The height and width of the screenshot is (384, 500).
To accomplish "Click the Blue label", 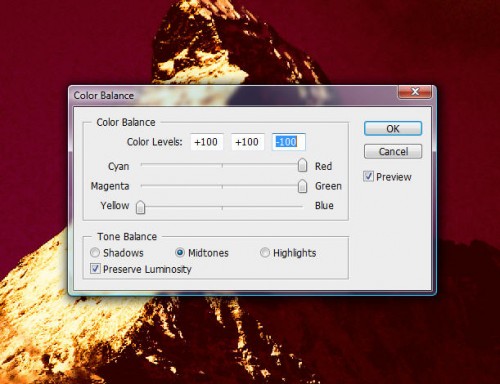I will pyautogui.click(x=324, y=205).
